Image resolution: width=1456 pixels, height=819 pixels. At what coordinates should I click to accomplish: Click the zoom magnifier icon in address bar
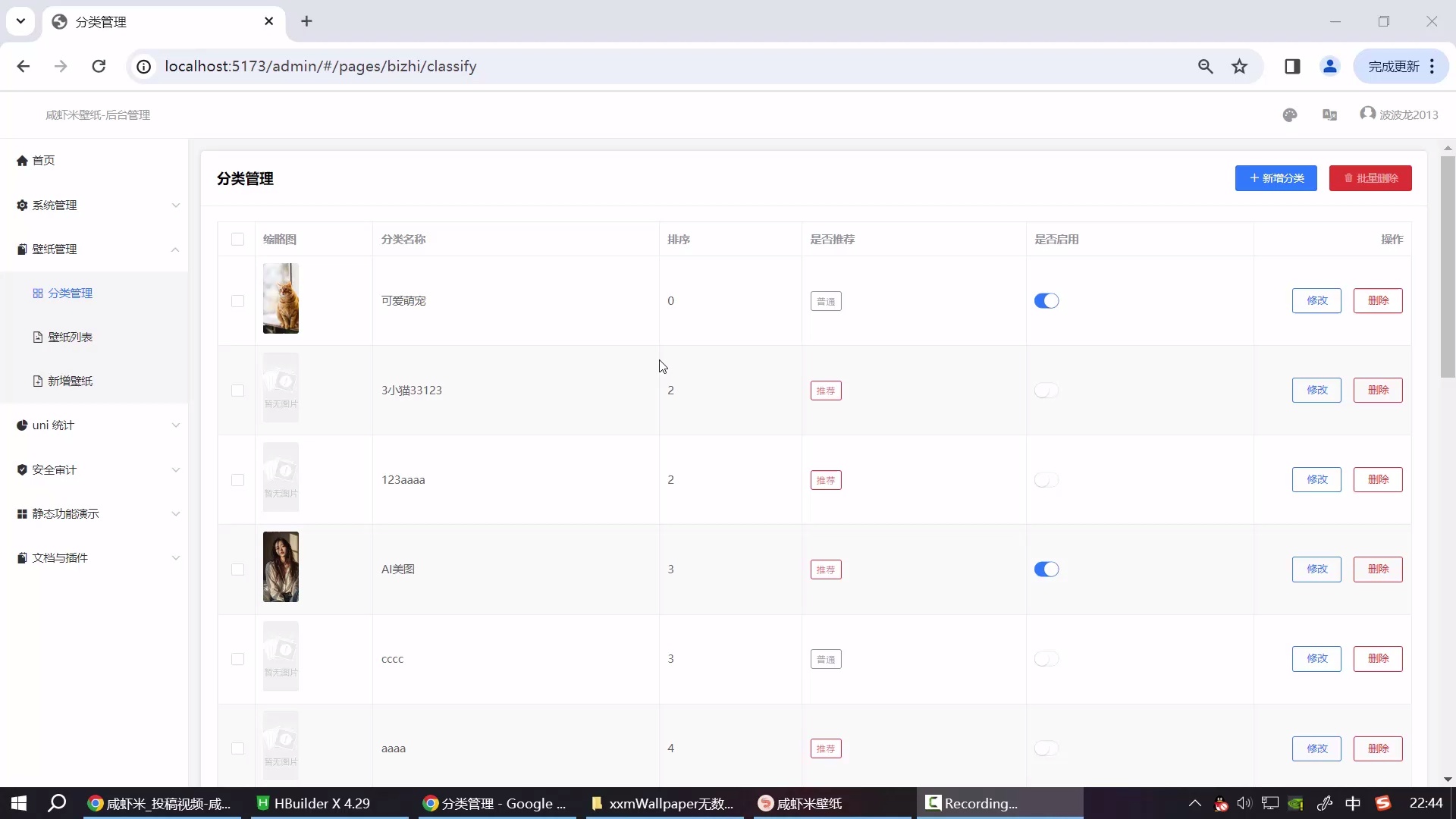[x=1205, y=67]
